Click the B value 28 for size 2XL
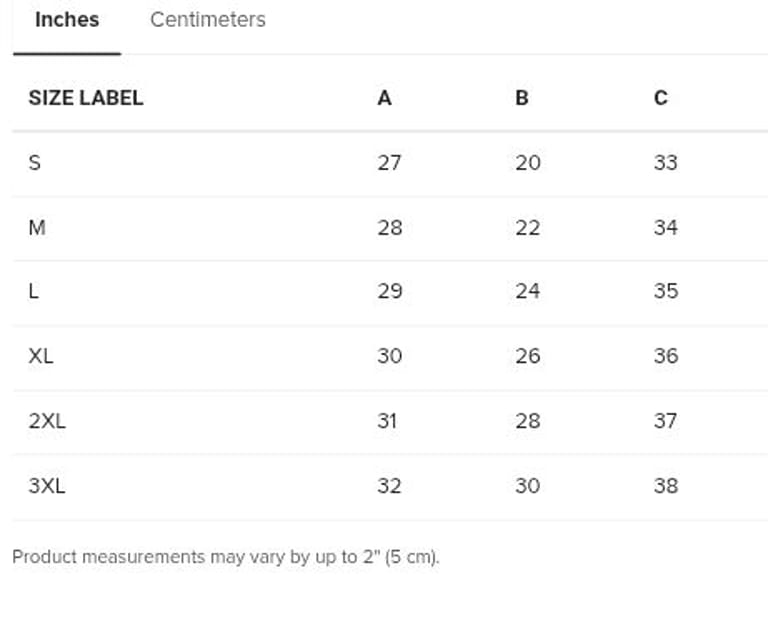Screen dimensions: 768x628 coord(527,421)
